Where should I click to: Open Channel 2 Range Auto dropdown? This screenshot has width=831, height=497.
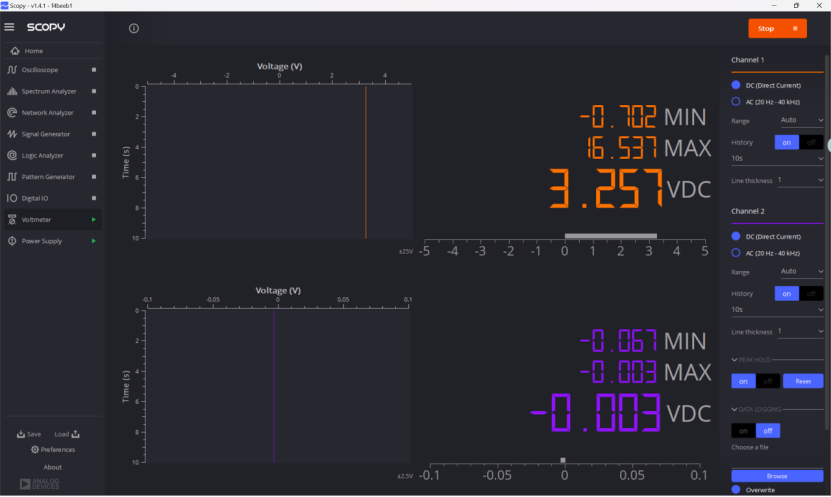point(801,272)
